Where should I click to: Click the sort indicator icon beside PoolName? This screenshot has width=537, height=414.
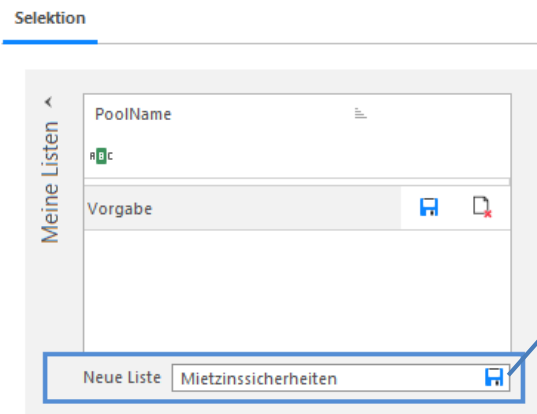[x=360, y=113]
